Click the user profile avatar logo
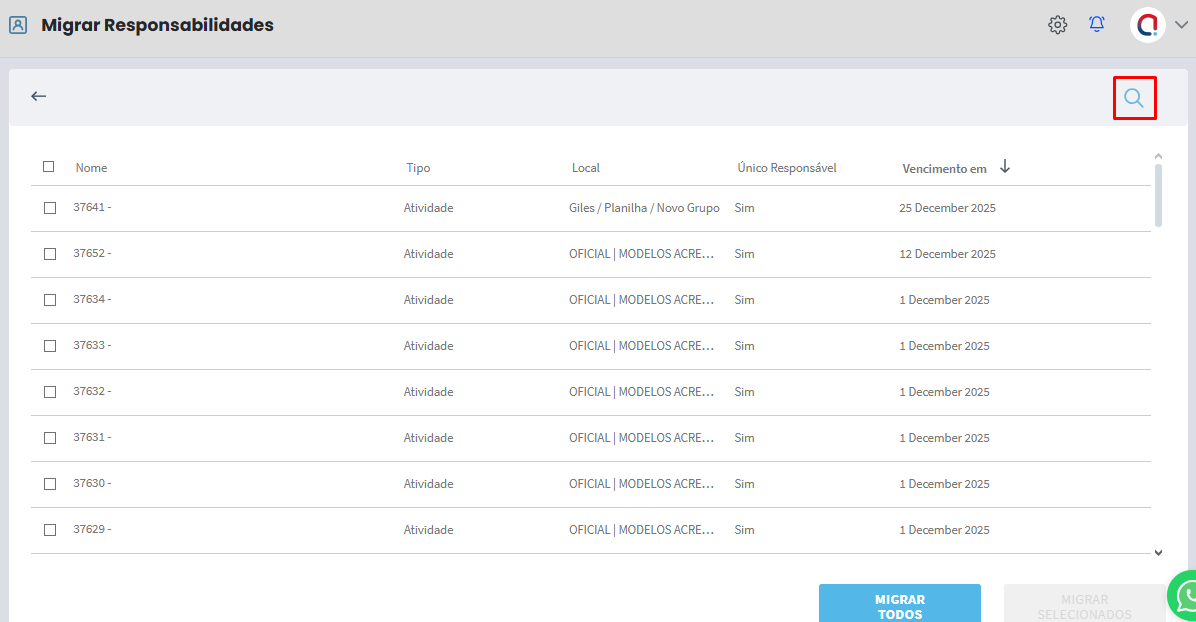Image resolution: width=1196 pixels, height=622 pixels. [1147, 25]
